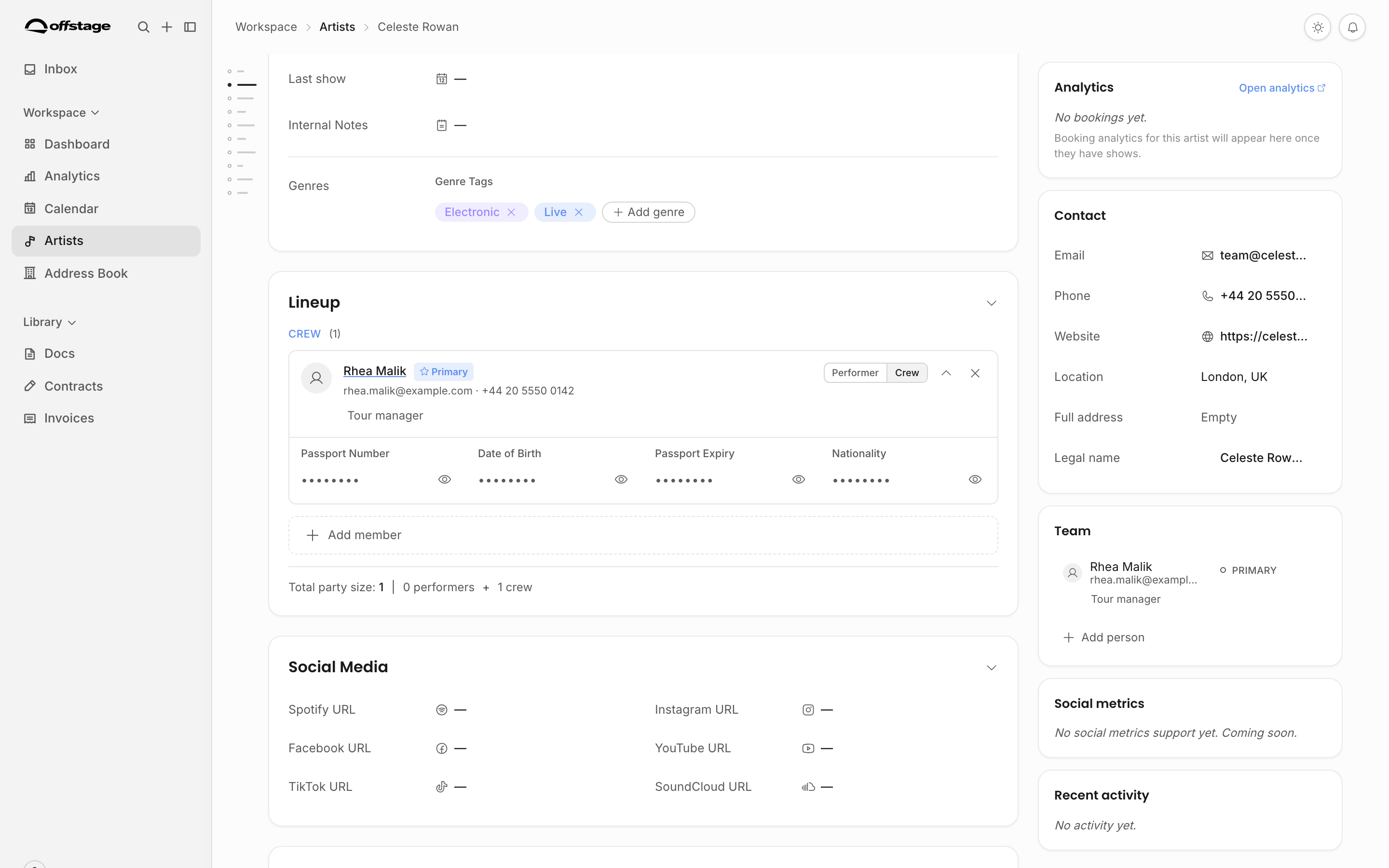The height and width of the screenshot is (868, 1389).
Task: Open the Inbox
Action: pos(106,69)
